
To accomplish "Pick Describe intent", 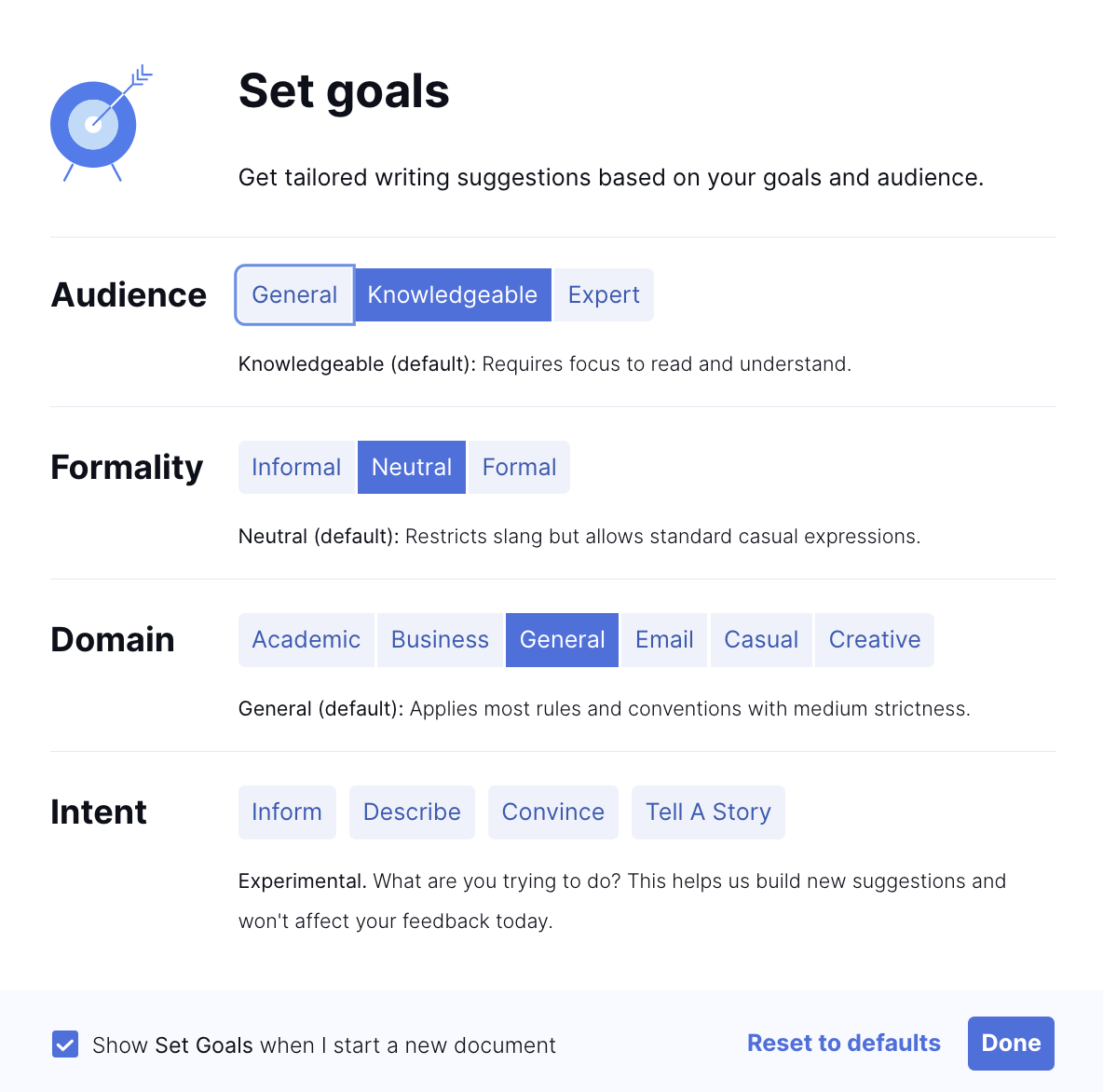I will (x=412, y=812).
